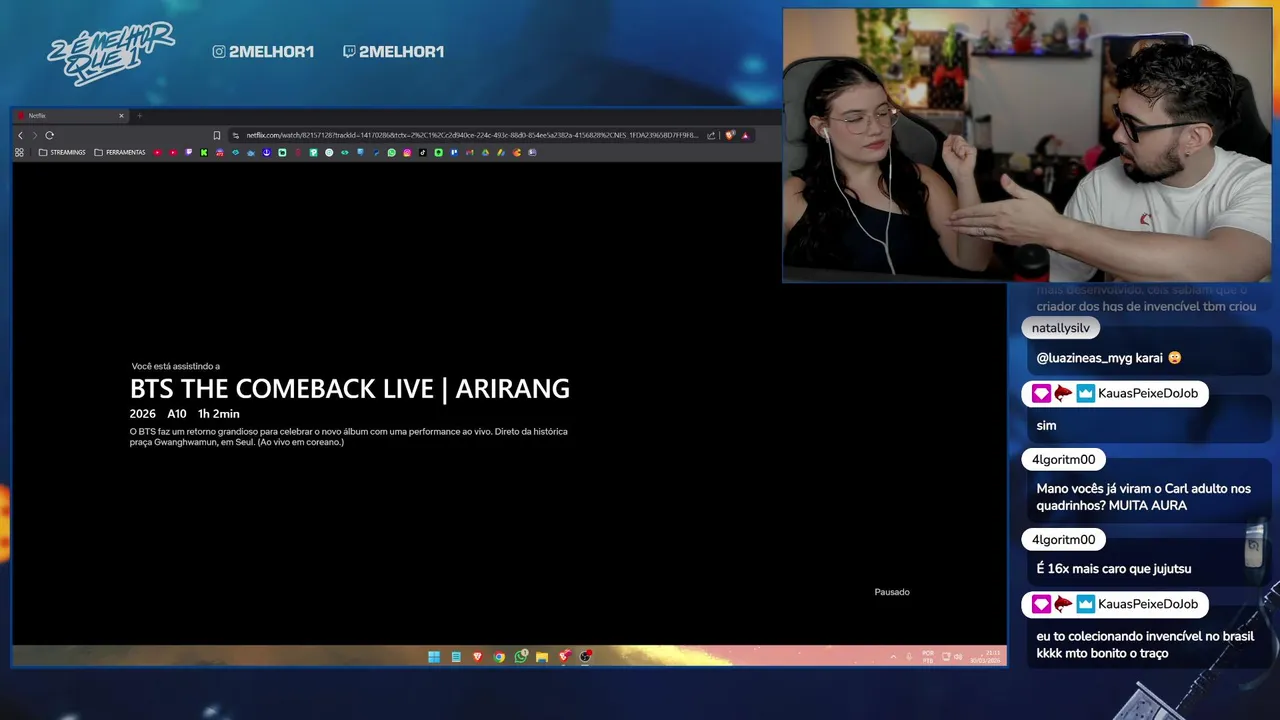Click the browser forward arrow
The height and width of the screenshot is (720, 1280).
(34, 135)
